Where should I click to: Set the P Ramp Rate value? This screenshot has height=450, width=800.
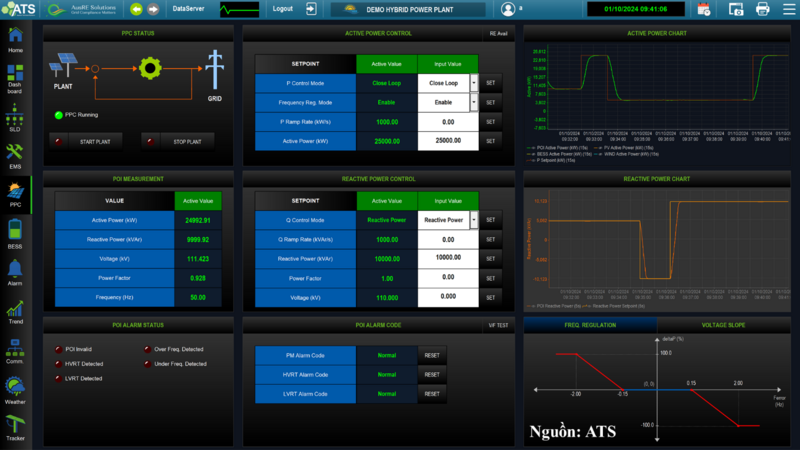pyautogui.click(x=490, y=122)
